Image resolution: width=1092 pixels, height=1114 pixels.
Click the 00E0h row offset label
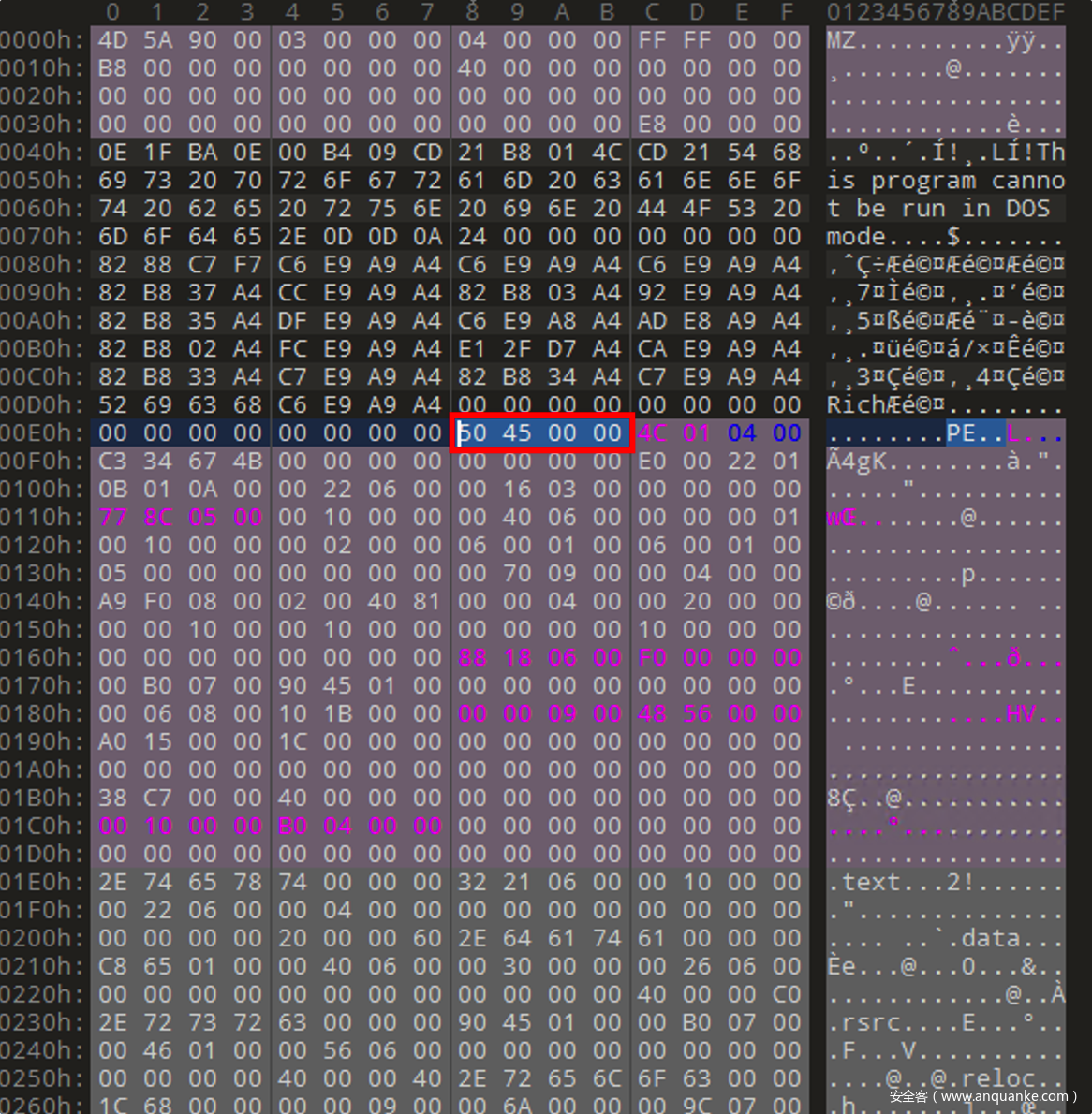pos(43,433)
